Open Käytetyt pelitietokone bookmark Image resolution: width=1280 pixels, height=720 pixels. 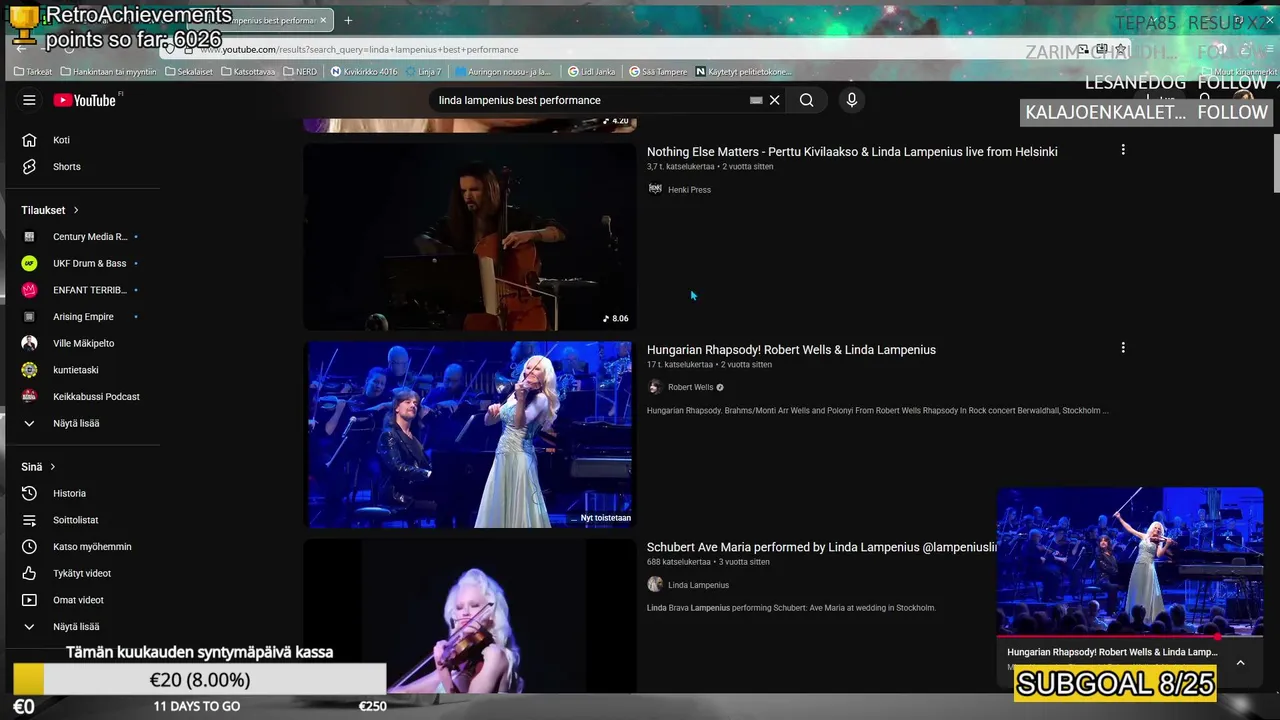click(743, 72)
